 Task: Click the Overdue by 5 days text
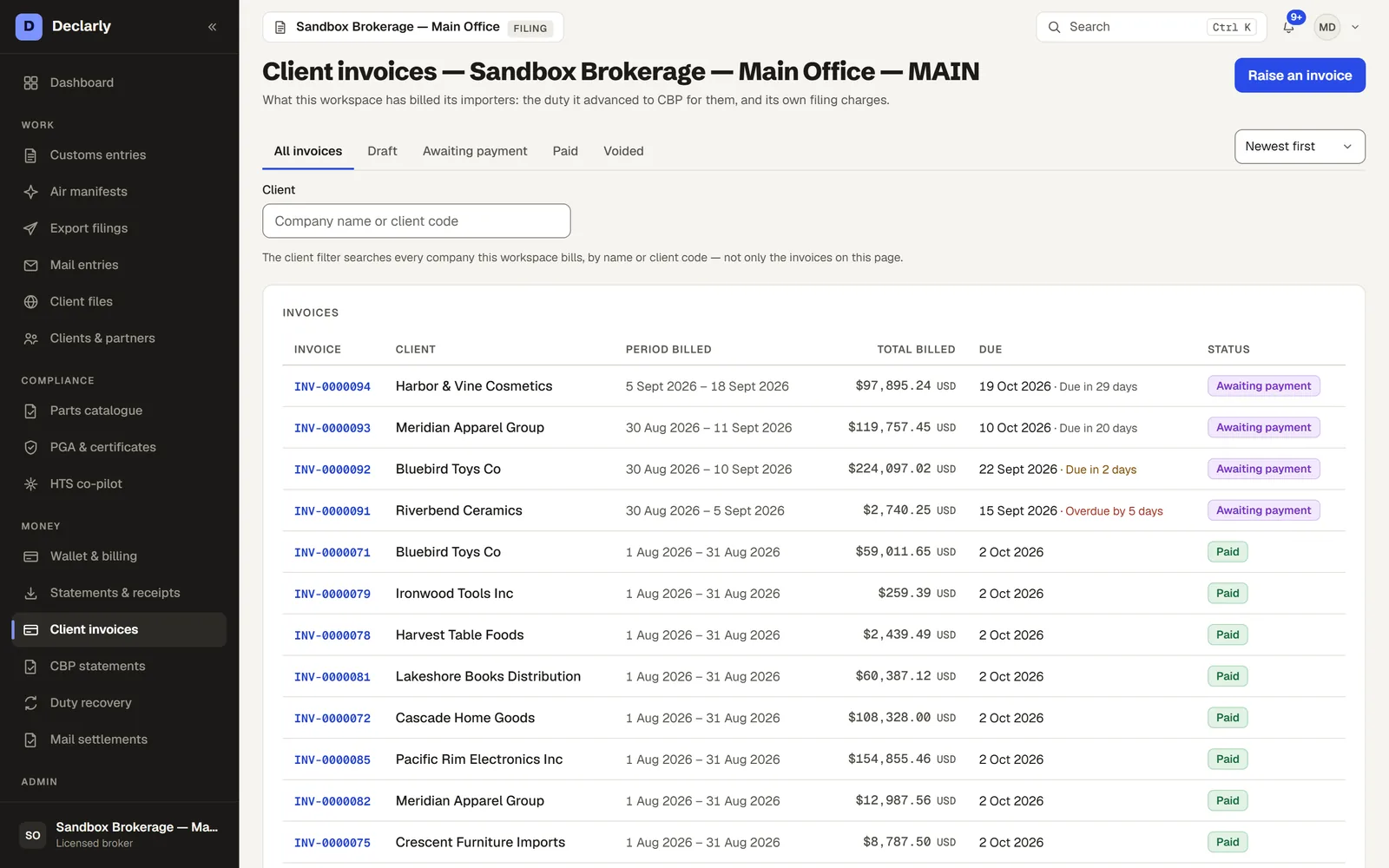(1114, 511)
